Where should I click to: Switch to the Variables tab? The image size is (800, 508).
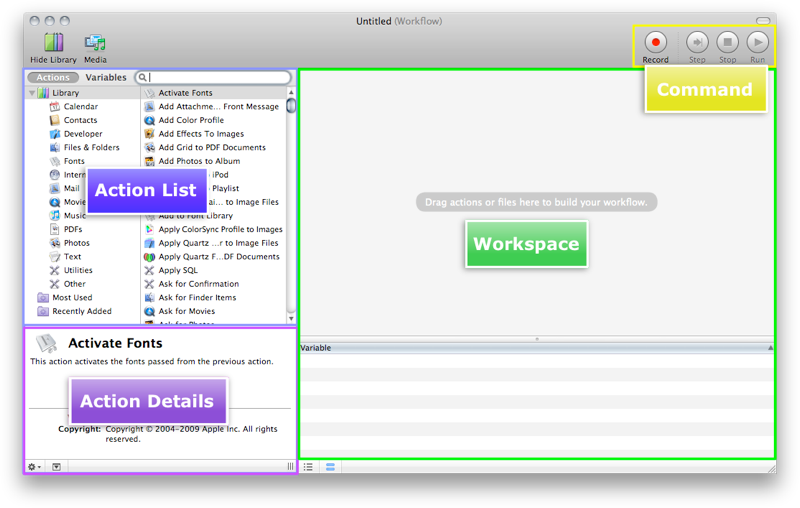click(106, 78)
